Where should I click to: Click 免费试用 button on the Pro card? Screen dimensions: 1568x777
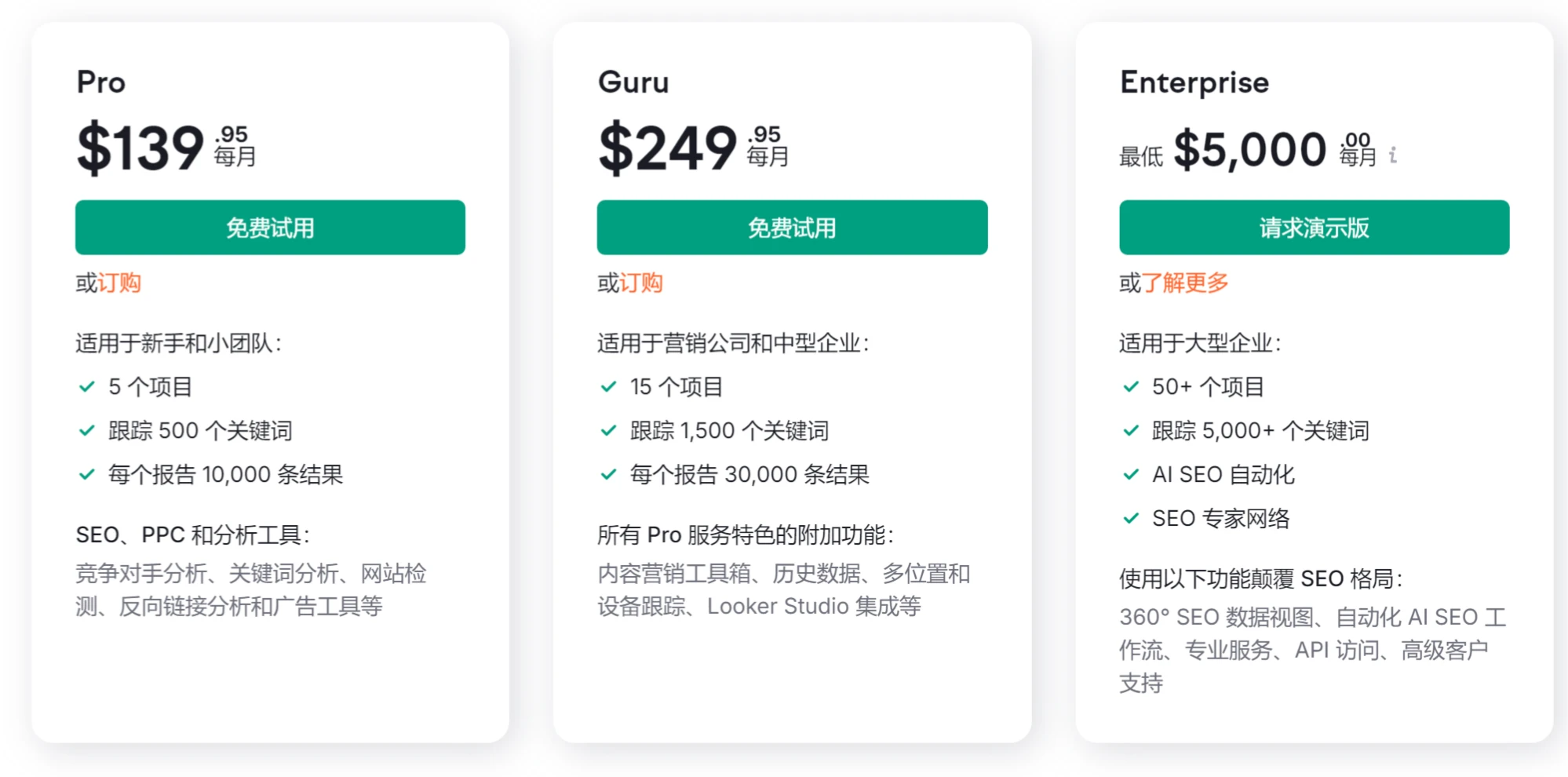tap(270, 228)
